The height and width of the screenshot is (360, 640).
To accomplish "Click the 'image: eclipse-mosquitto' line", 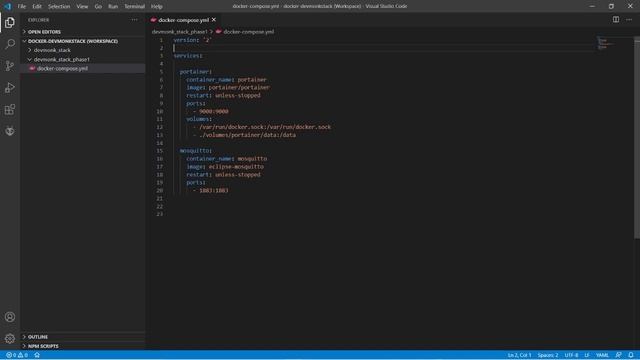I will [225, 167].
